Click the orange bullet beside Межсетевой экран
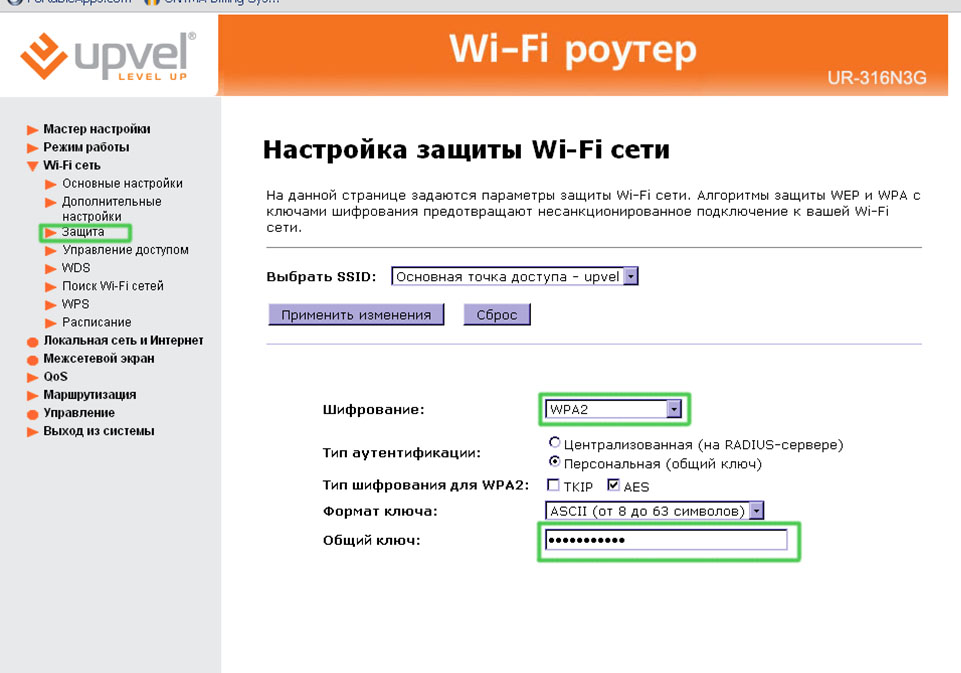This screenshot has height=673, width=961. 33,359
